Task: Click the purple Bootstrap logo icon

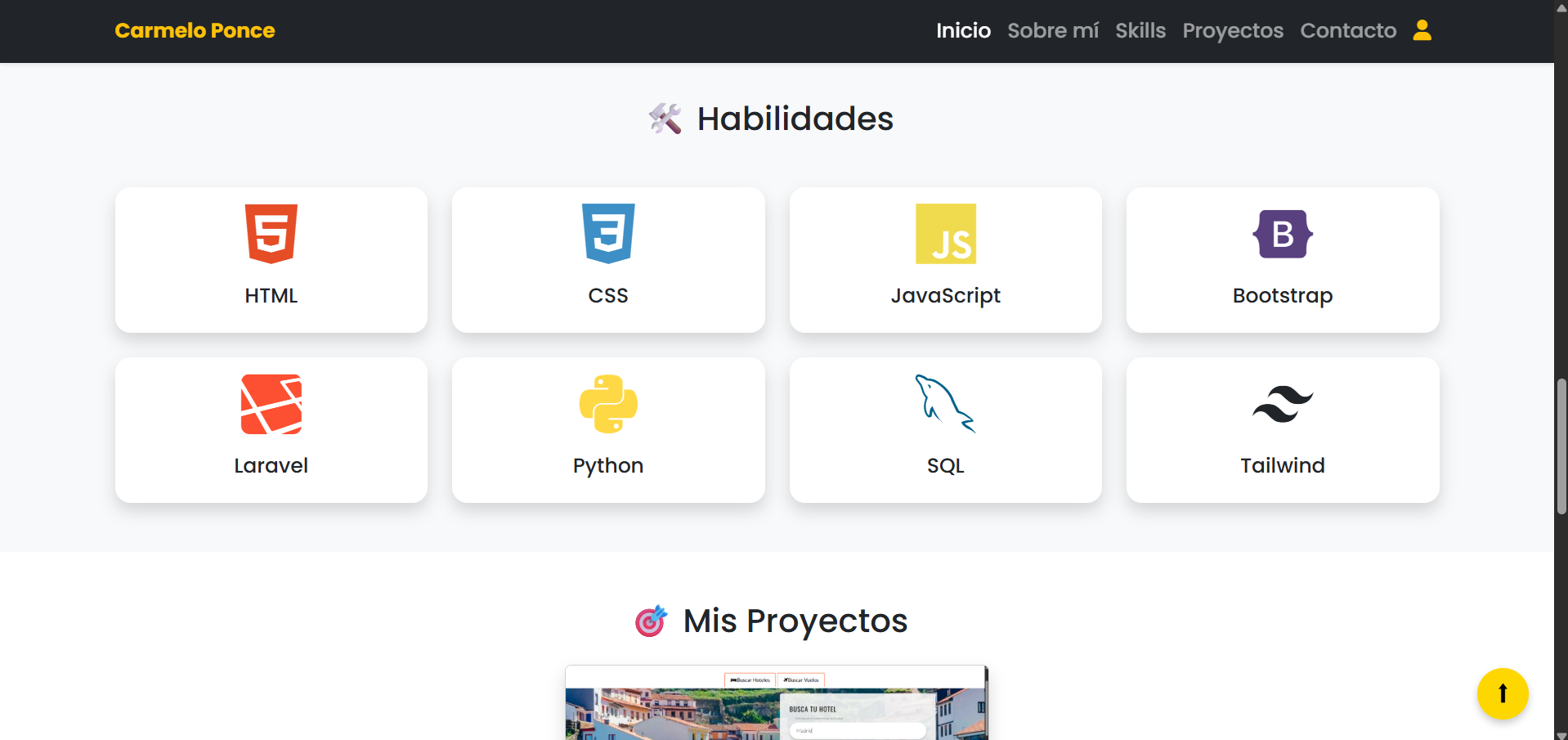Action: pos(1283,234)
